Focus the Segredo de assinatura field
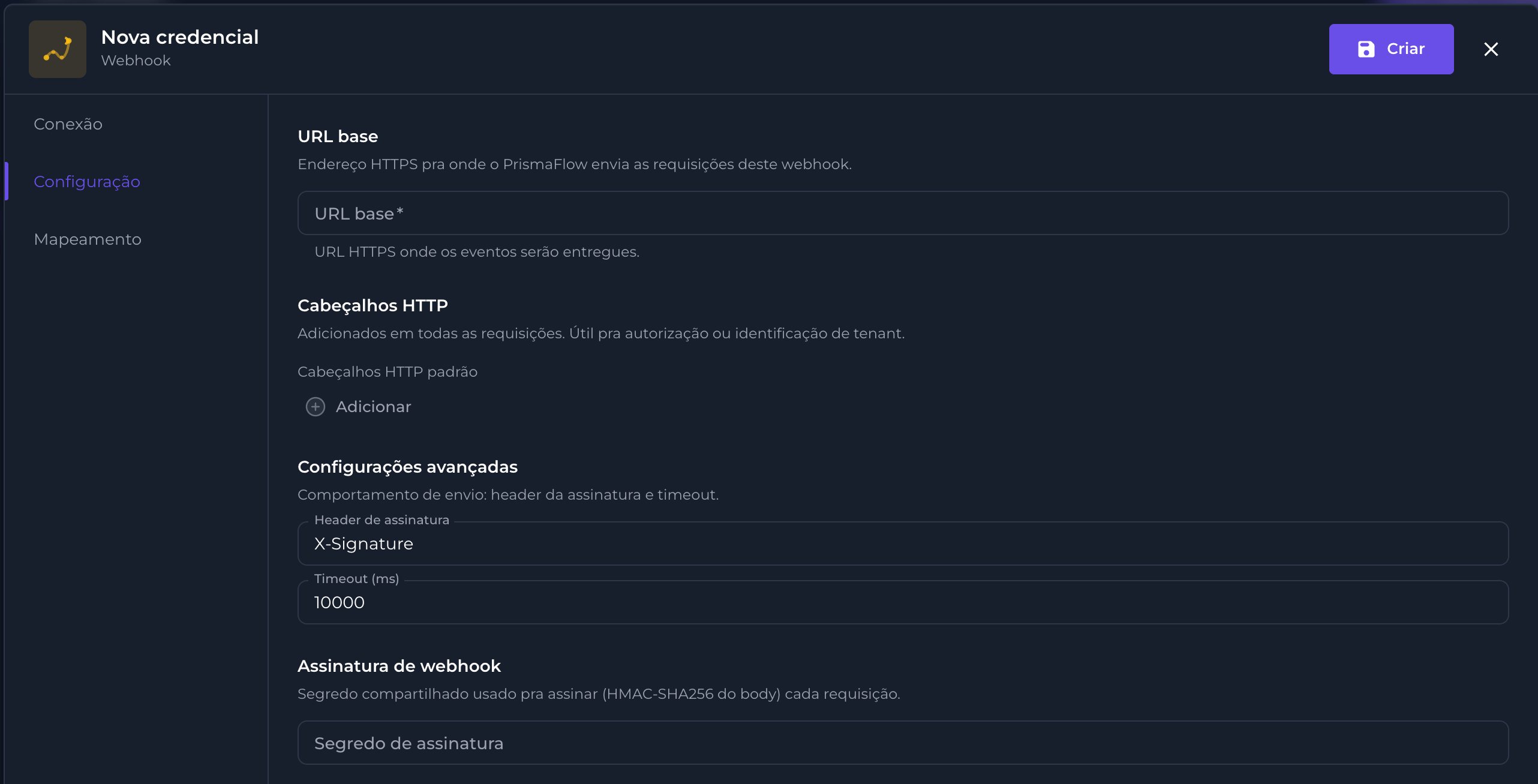This screenshot has width=1538, height=784. 903,743
